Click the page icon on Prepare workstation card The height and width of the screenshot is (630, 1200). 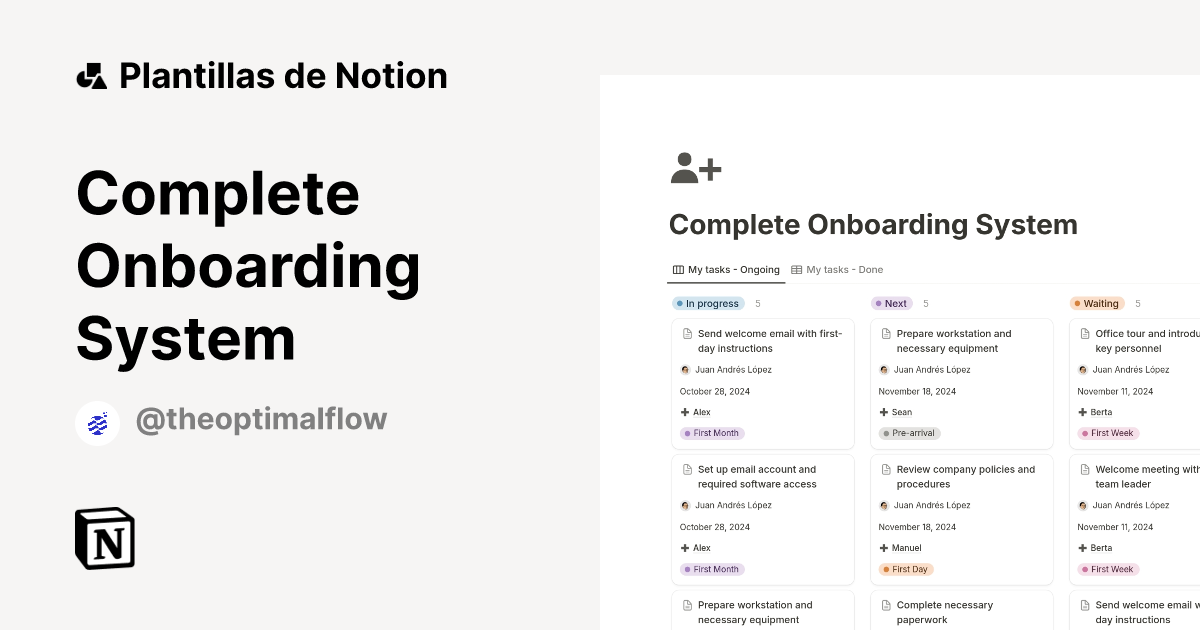click(886, 333)
